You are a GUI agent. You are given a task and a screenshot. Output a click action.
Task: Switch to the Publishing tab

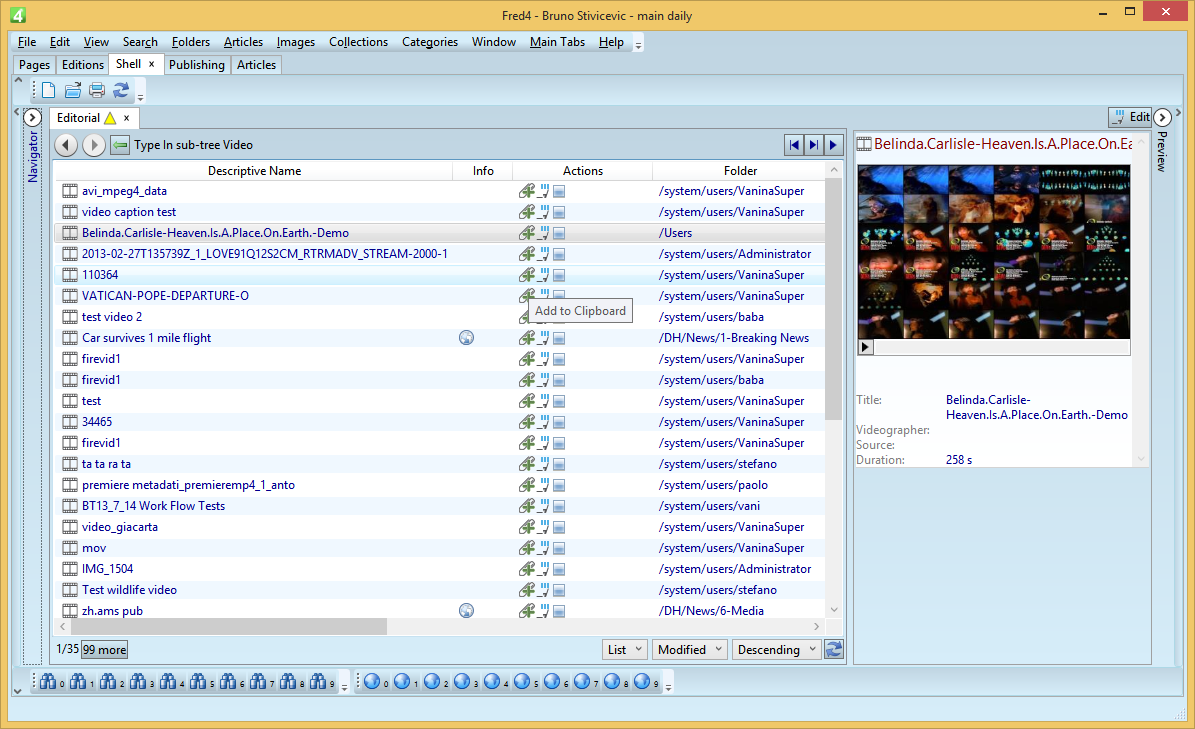click(197, 65)
